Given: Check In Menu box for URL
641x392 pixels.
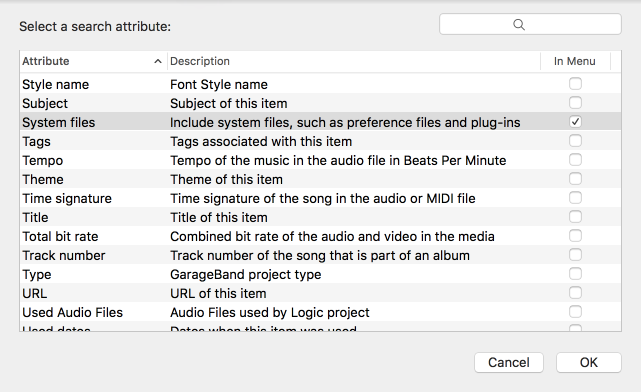Looking at the screenshot, I should pyautogui.click(x=575, y=293).
